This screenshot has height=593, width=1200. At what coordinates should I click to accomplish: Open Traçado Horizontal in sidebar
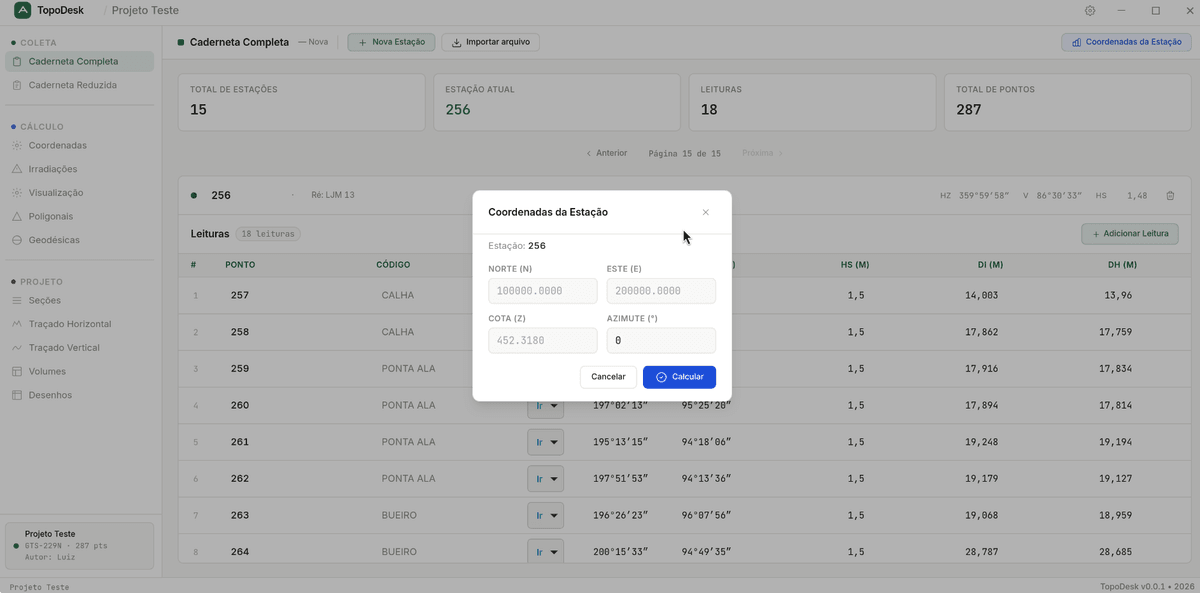click(79, 324)
